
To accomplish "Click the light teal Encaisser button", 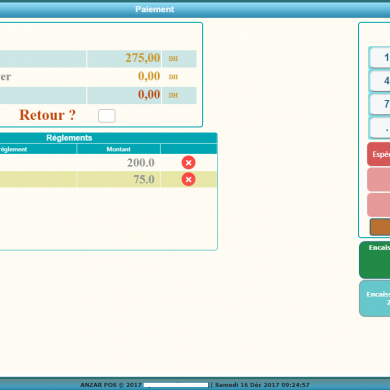I will tap(375, 299).
